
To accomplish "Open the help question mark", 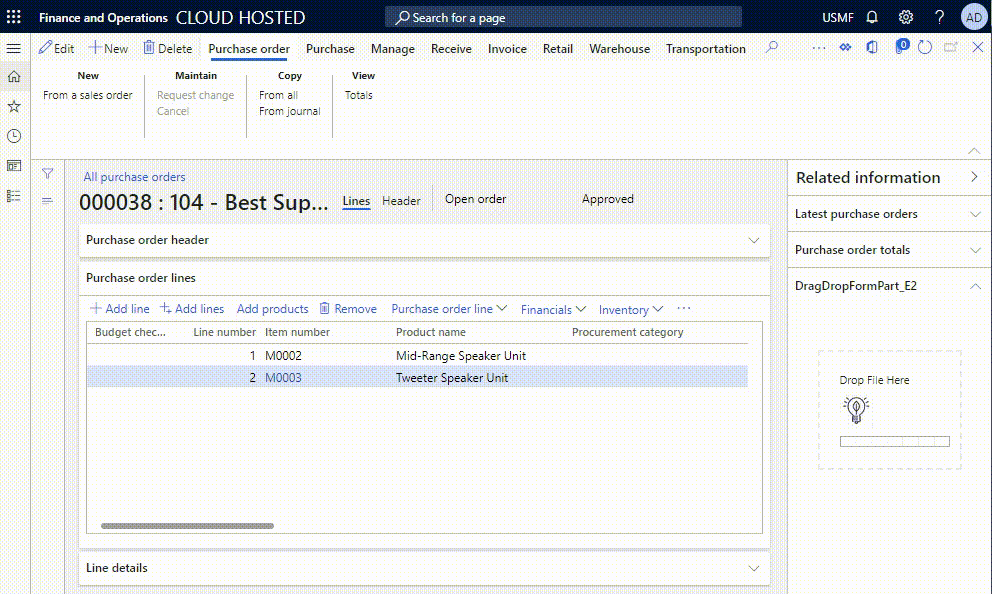I will [939, 17].
